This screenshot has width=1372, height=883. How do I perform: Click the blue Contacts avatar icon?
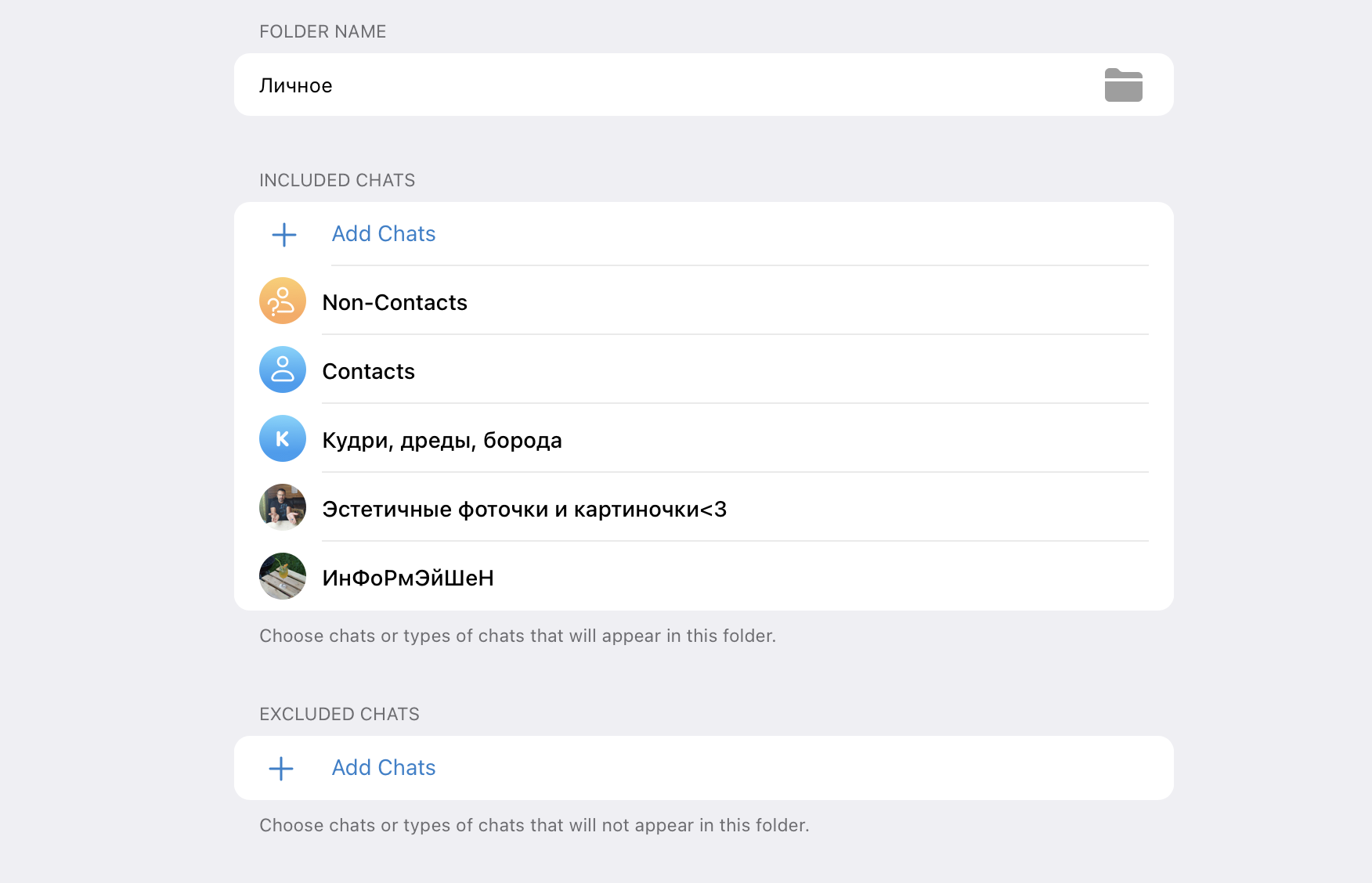pos(283,370)
